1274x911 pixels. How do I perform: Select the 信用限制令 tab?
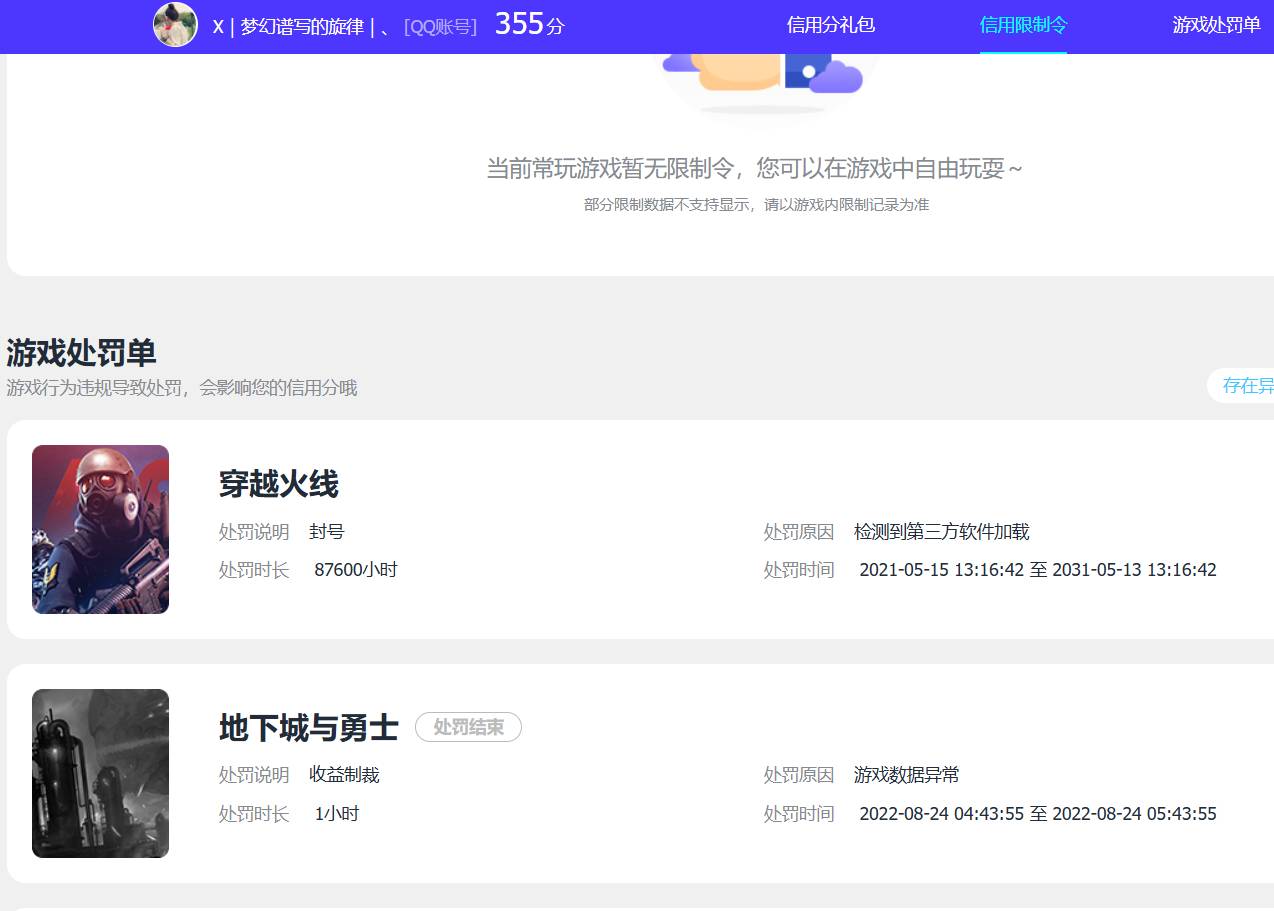(1023, 25)
